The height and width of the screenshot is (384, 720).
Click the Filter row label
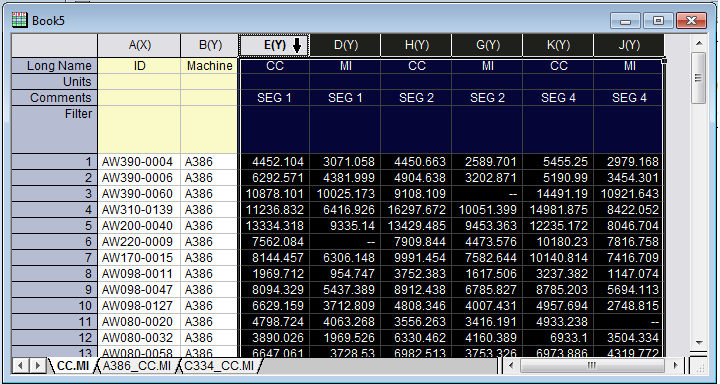pyautogui.click(x=54, y=130)
